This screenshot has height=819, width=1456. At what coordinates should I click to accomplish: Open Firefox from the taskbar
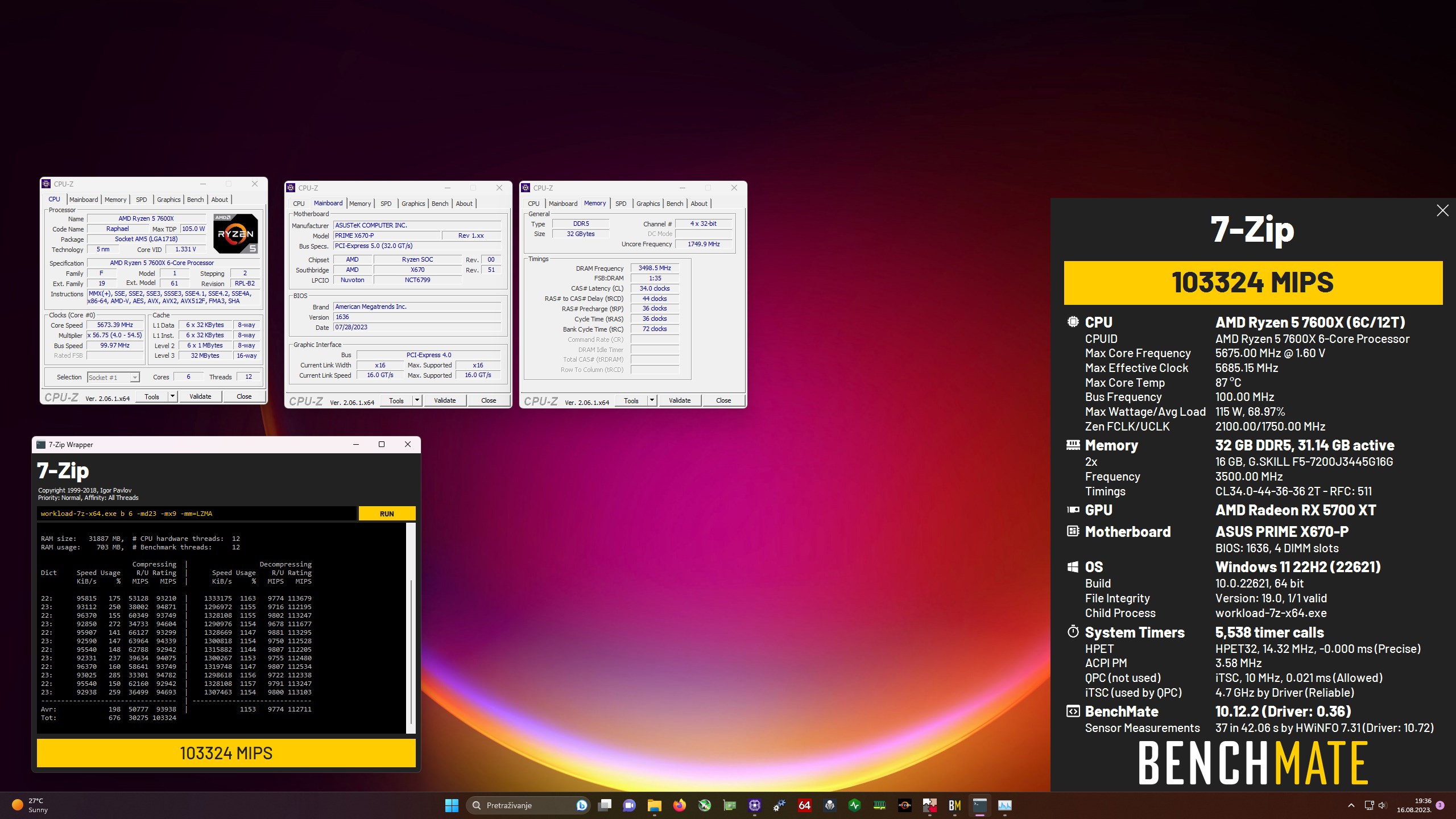(x=680, y=805)
